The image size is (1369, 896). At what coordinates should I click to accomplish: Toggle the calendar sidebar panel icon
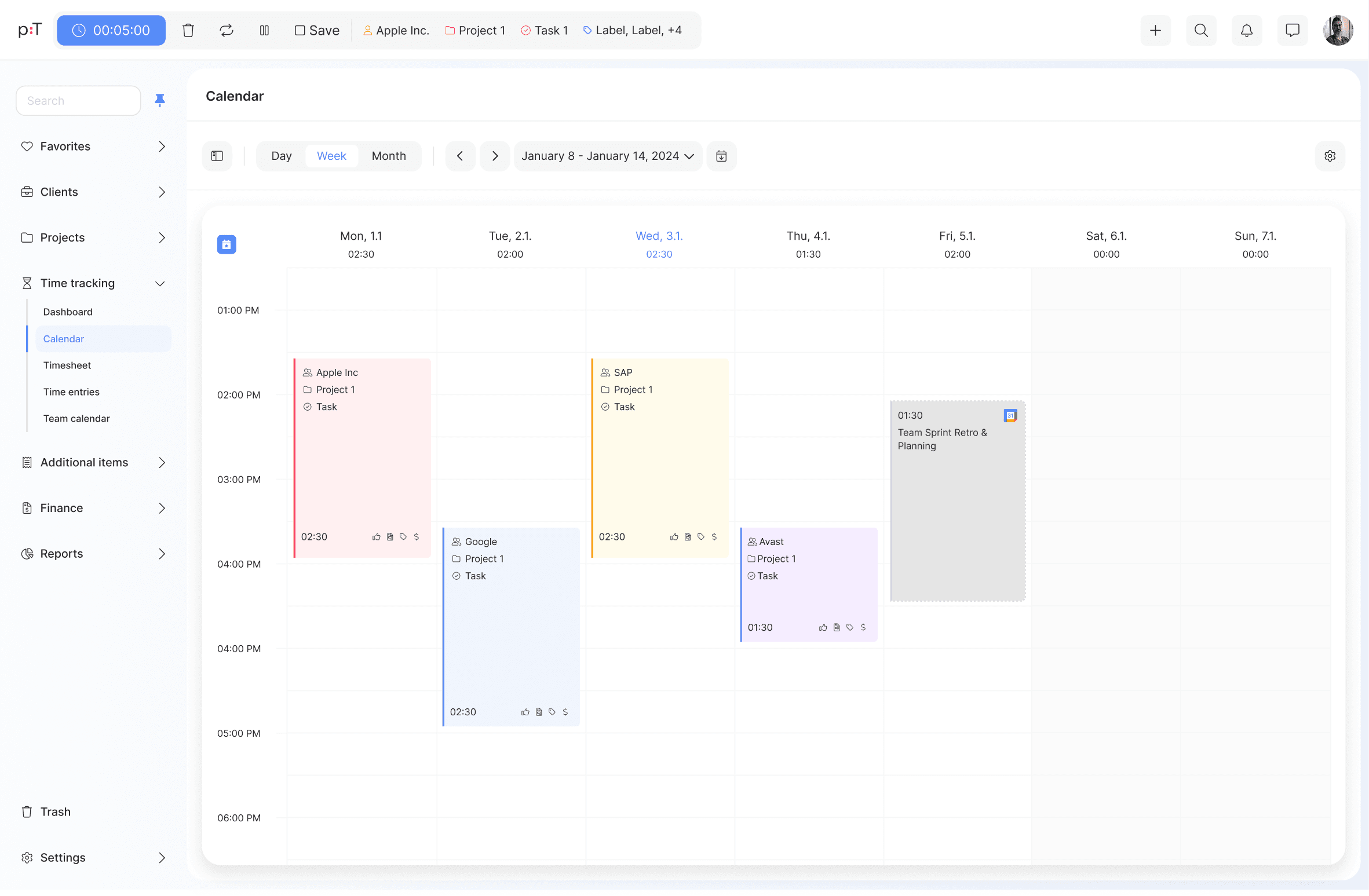(217, 156)
